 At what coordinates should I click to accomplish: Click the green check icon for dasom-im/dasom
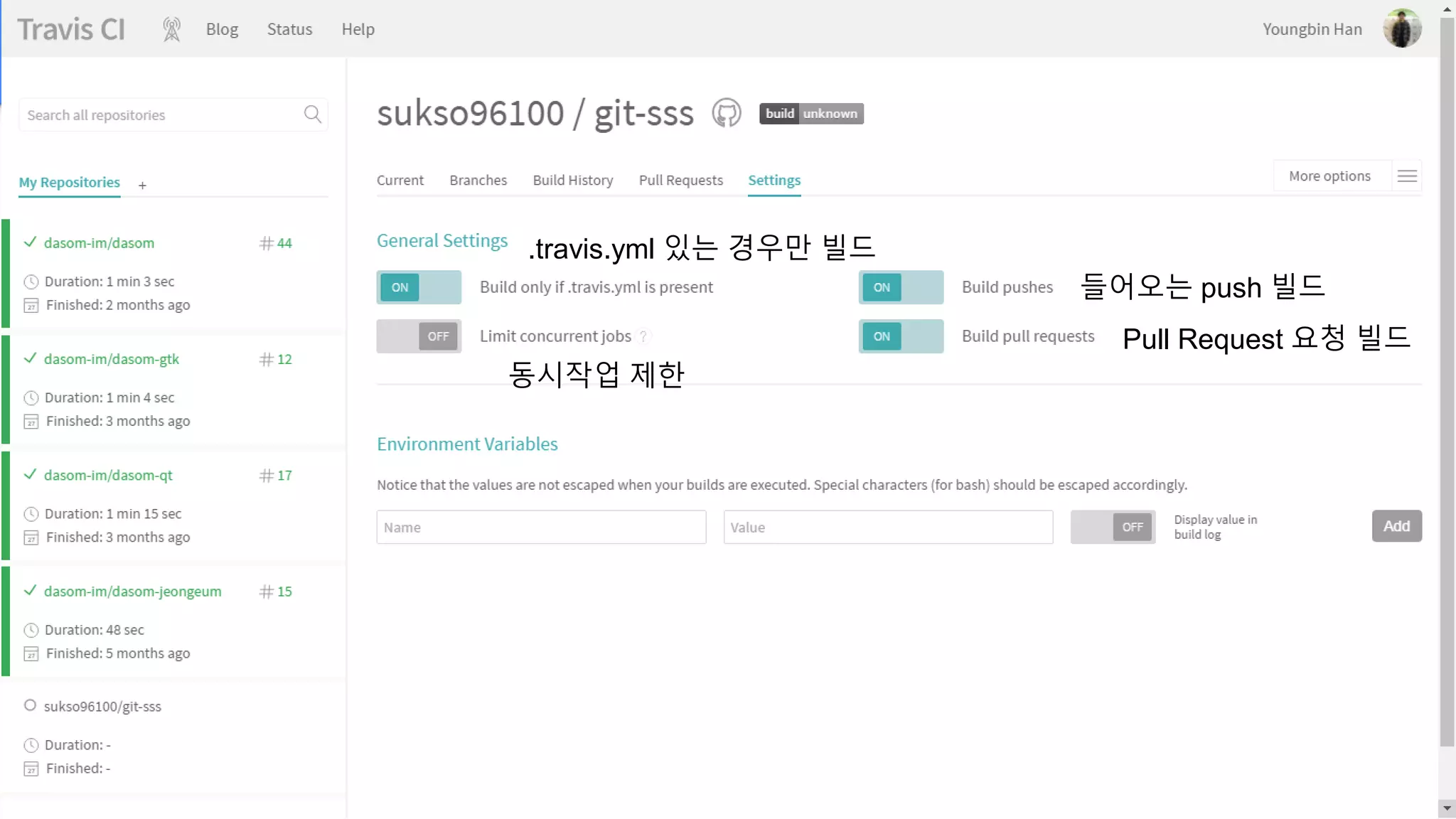30,242
